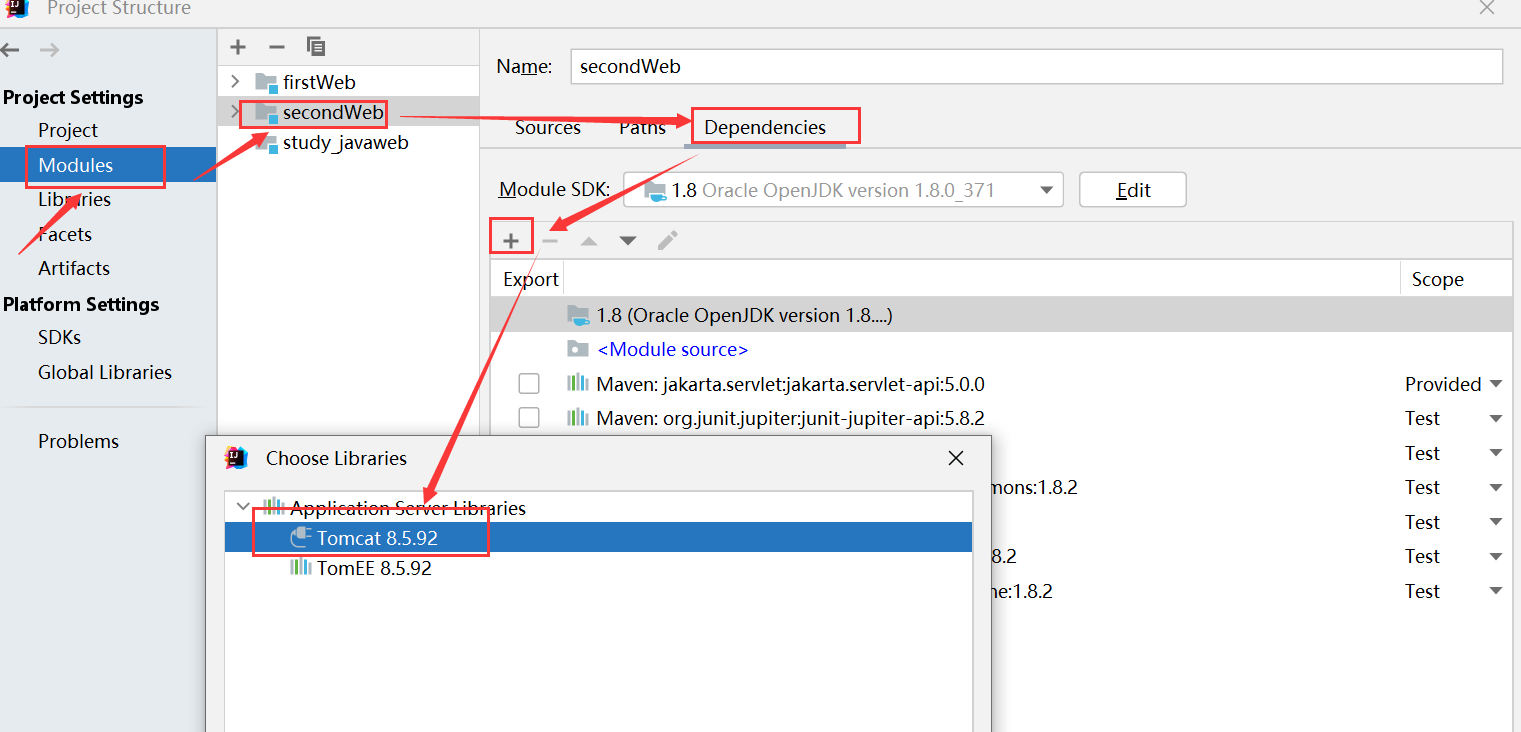This screenshot has height=732, width=1521.
Task: Copy the selected module icon
Action: point(316,46)
